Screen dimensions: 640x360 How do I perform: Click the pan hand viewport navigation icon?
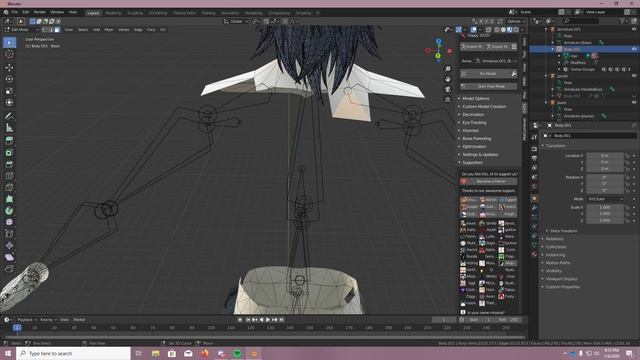tap(448, 79)
